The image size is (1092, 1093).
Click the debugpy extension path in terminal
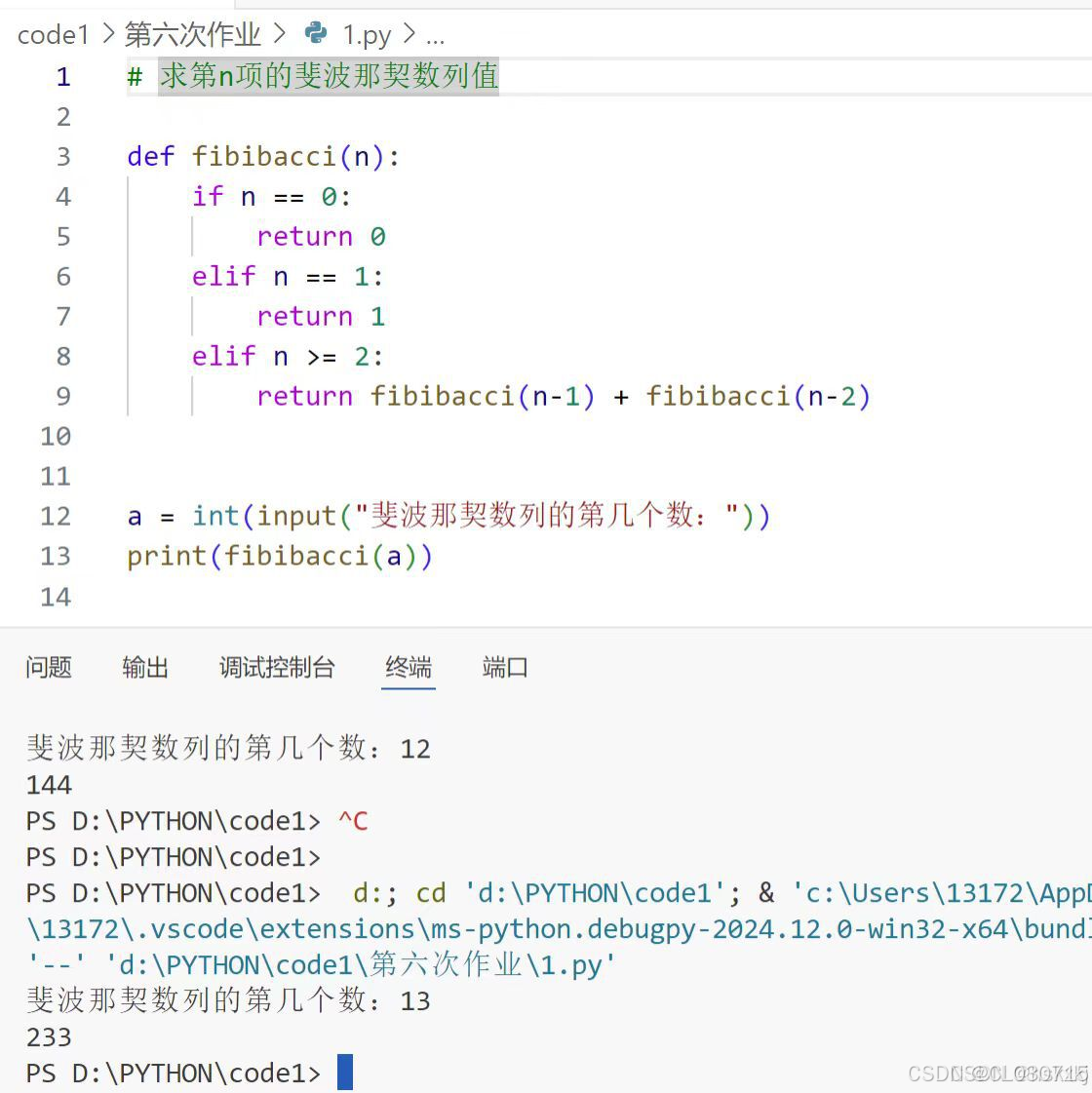559,929
